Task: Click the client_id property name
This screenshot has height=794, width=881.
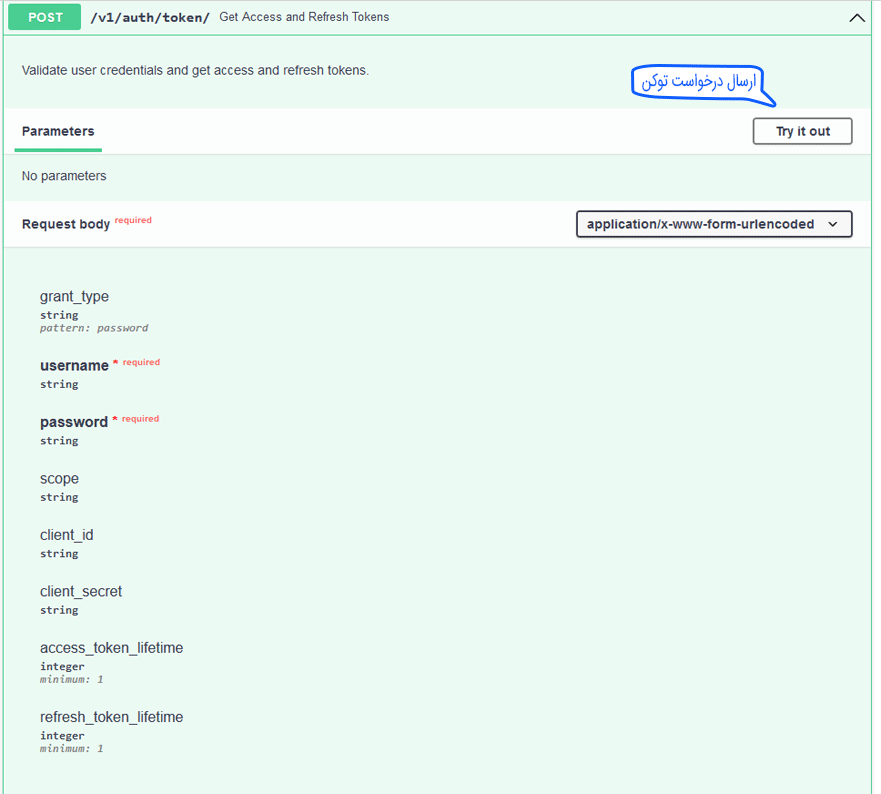Action: pos(66,535)
